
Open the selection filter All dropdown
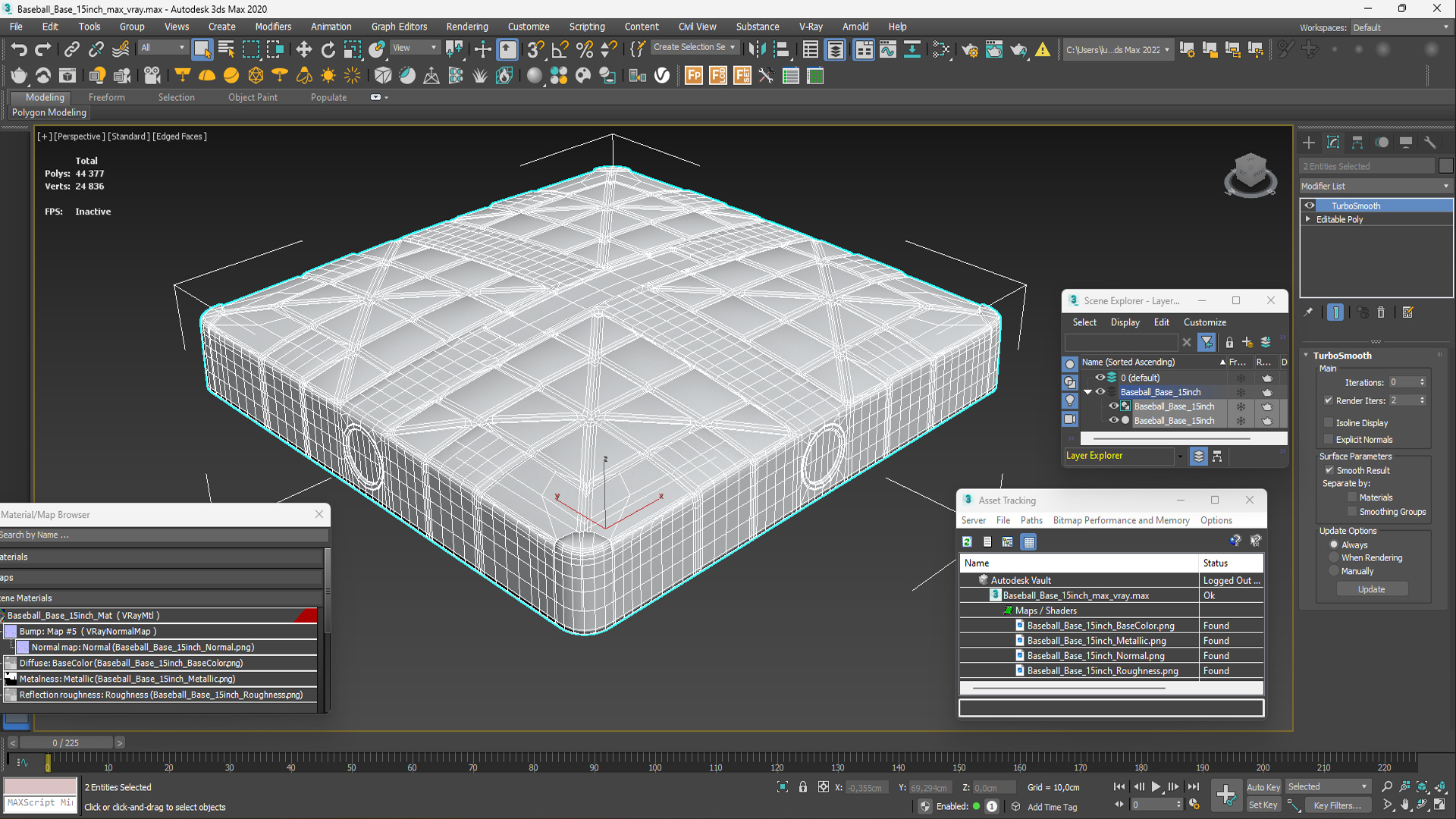pyautogui.click(x=162, y=48)
